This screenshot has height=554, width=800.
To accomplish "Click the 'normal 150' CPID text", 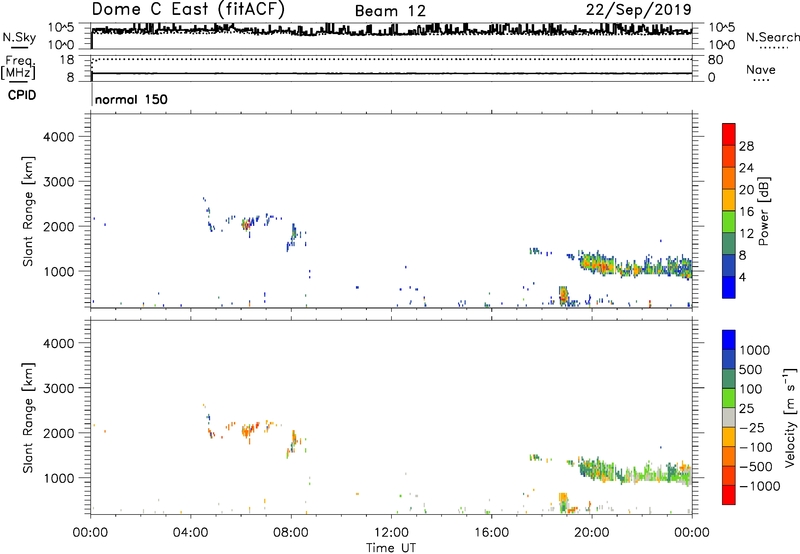I will 131,99.
